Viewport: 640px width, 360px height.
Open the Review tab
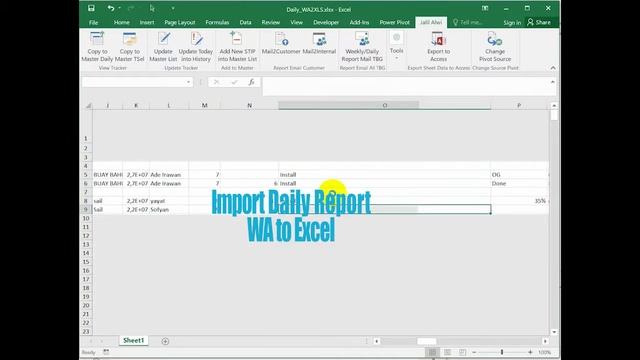point(271,22)
